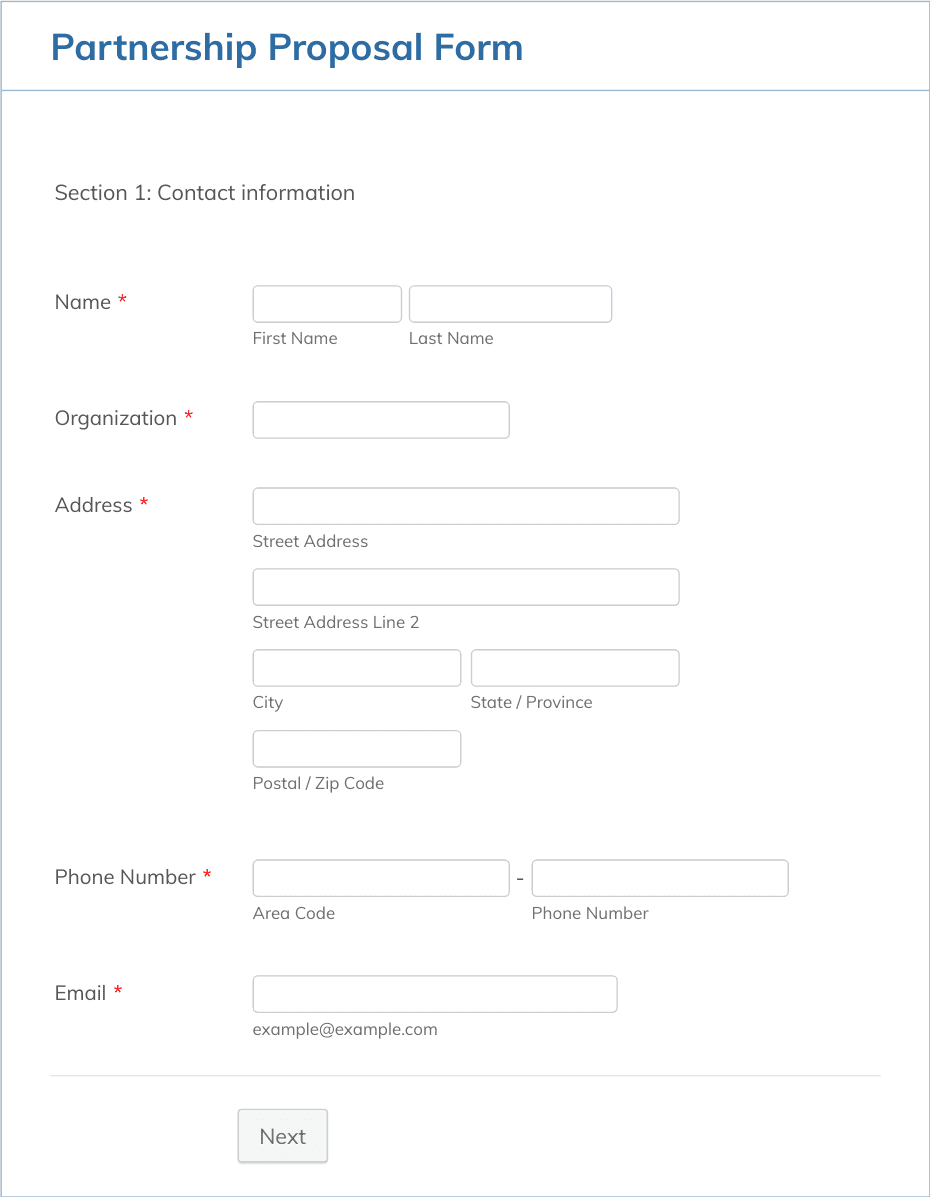Click the Phone Number label on left
Image resolution: width=930 pixels, height=1197 pixels.
pyautogui.click(x=125, y=877)
